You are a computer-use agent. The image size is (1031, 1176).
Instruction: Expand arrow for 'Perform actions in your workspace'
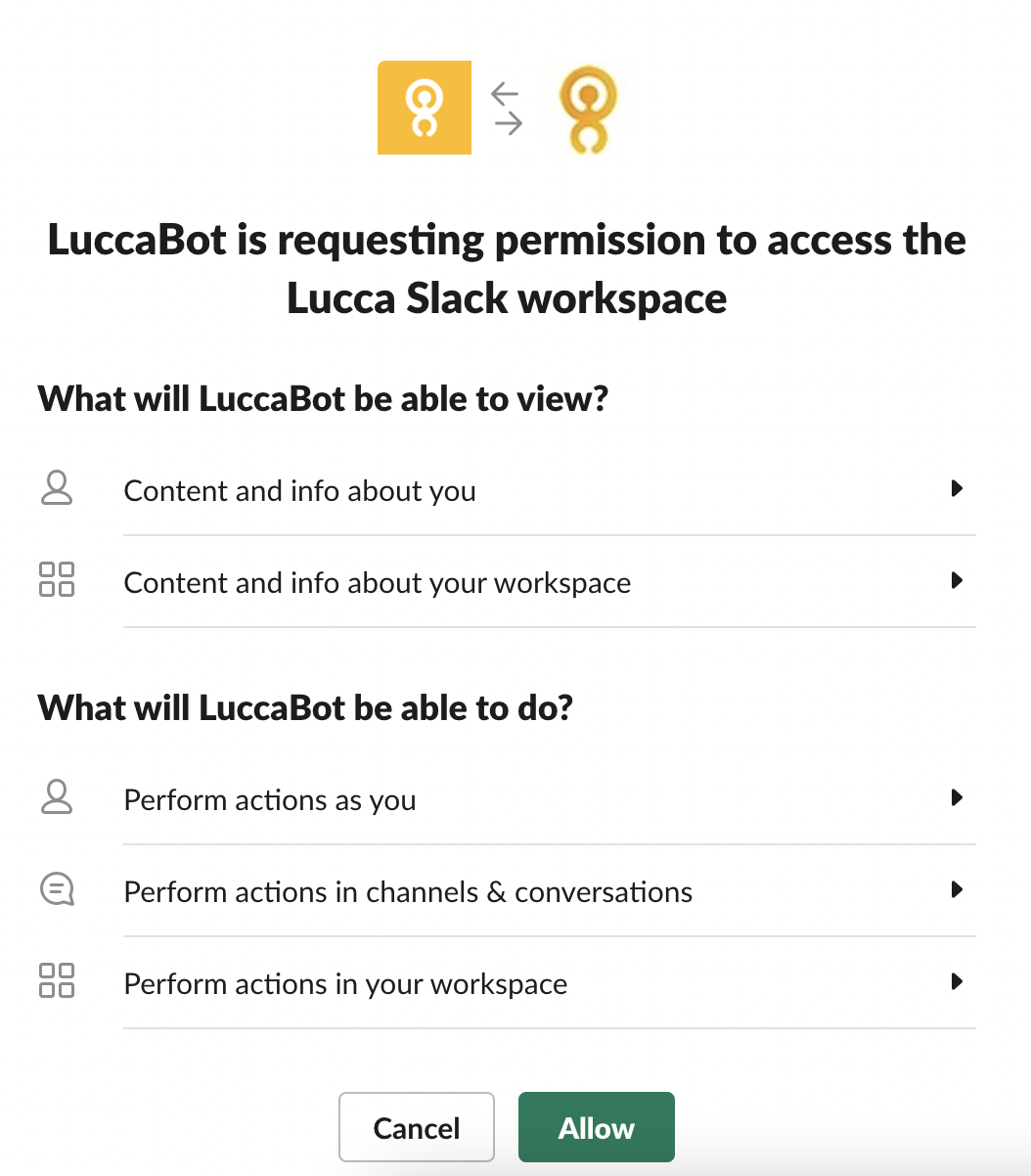(958, 981)
